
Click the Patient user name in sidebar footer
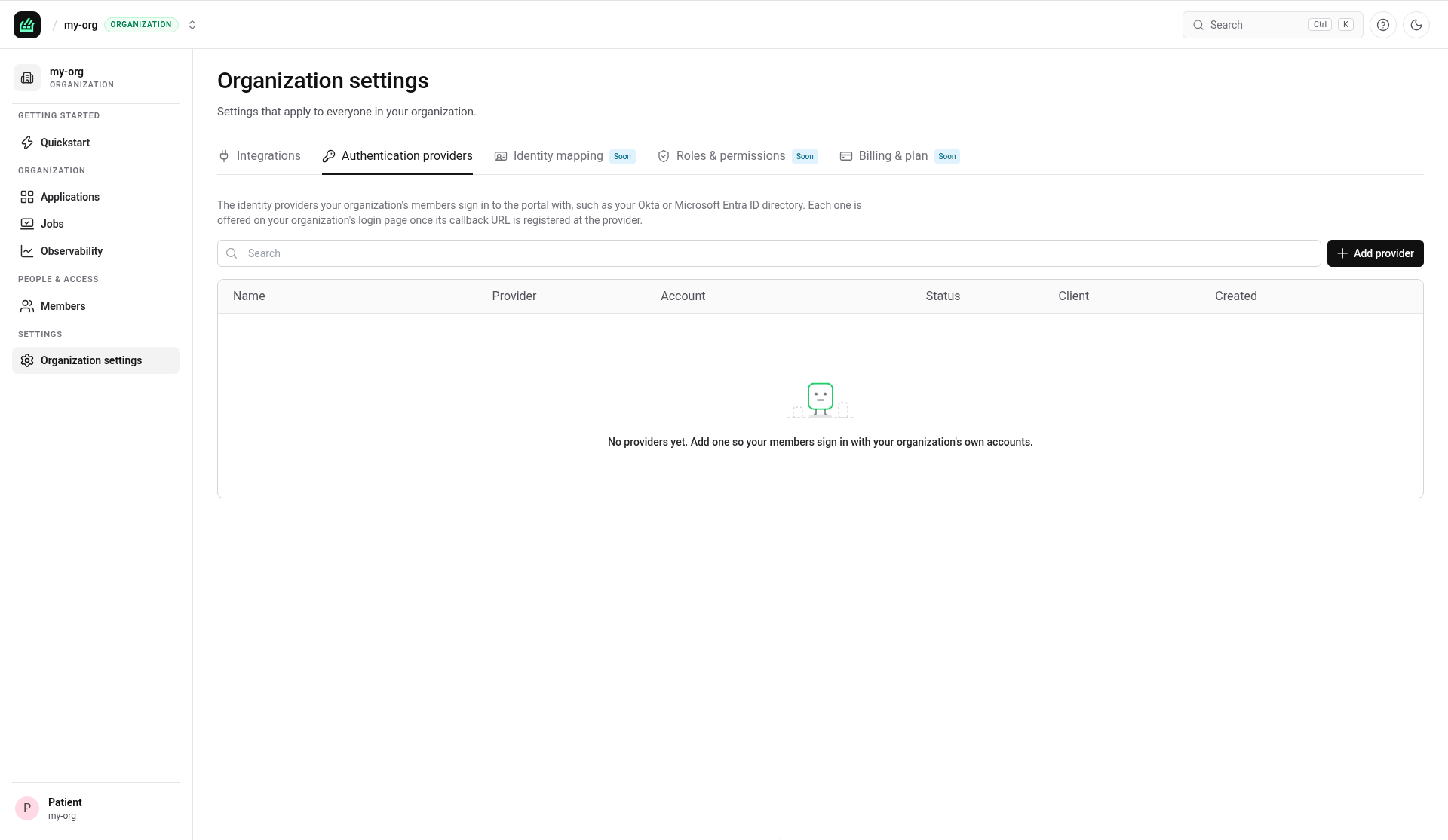[x=65, y=802]
